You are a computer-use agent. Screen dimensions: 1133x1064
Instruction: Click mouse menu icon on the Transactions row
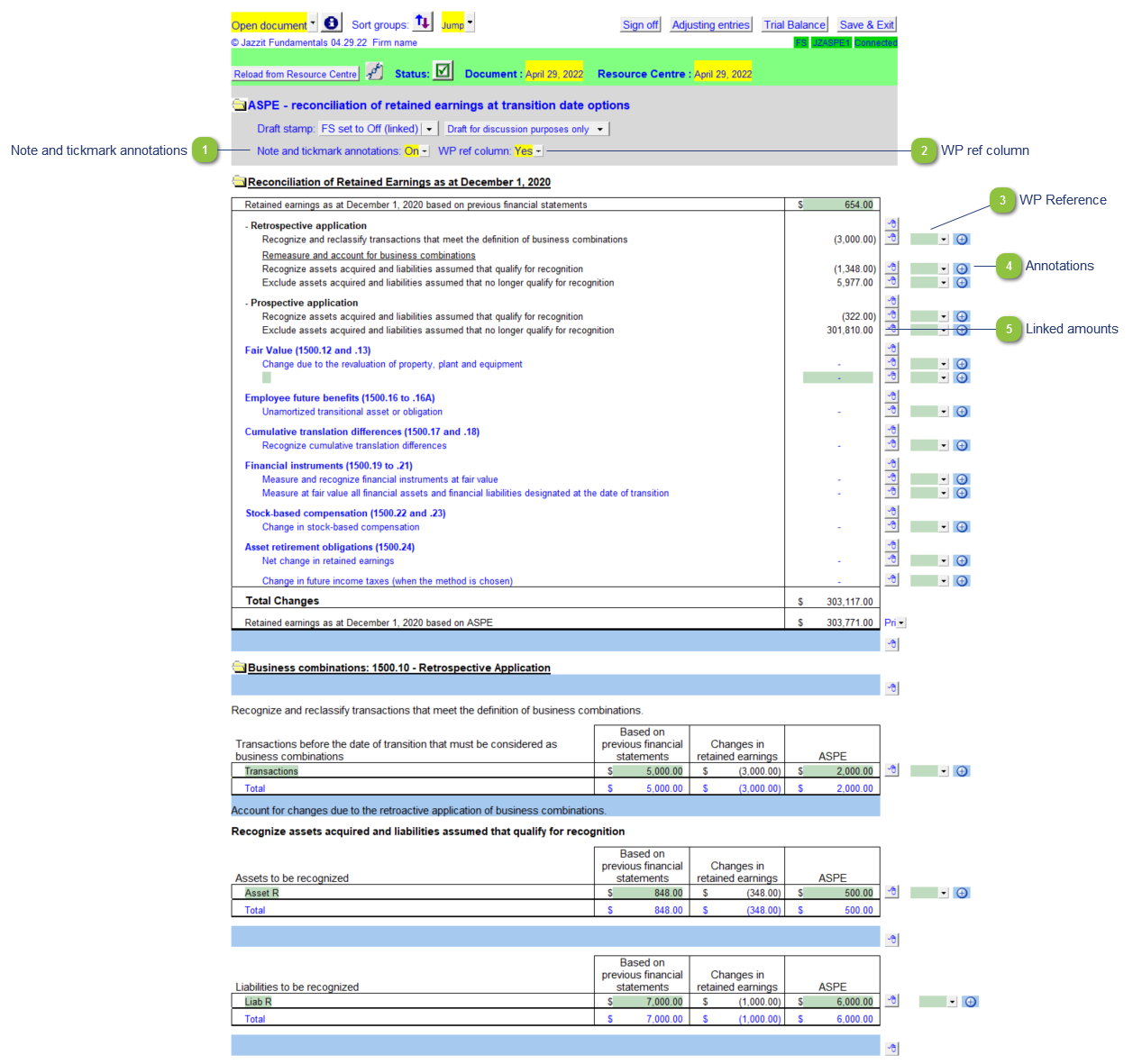[891, 770]
